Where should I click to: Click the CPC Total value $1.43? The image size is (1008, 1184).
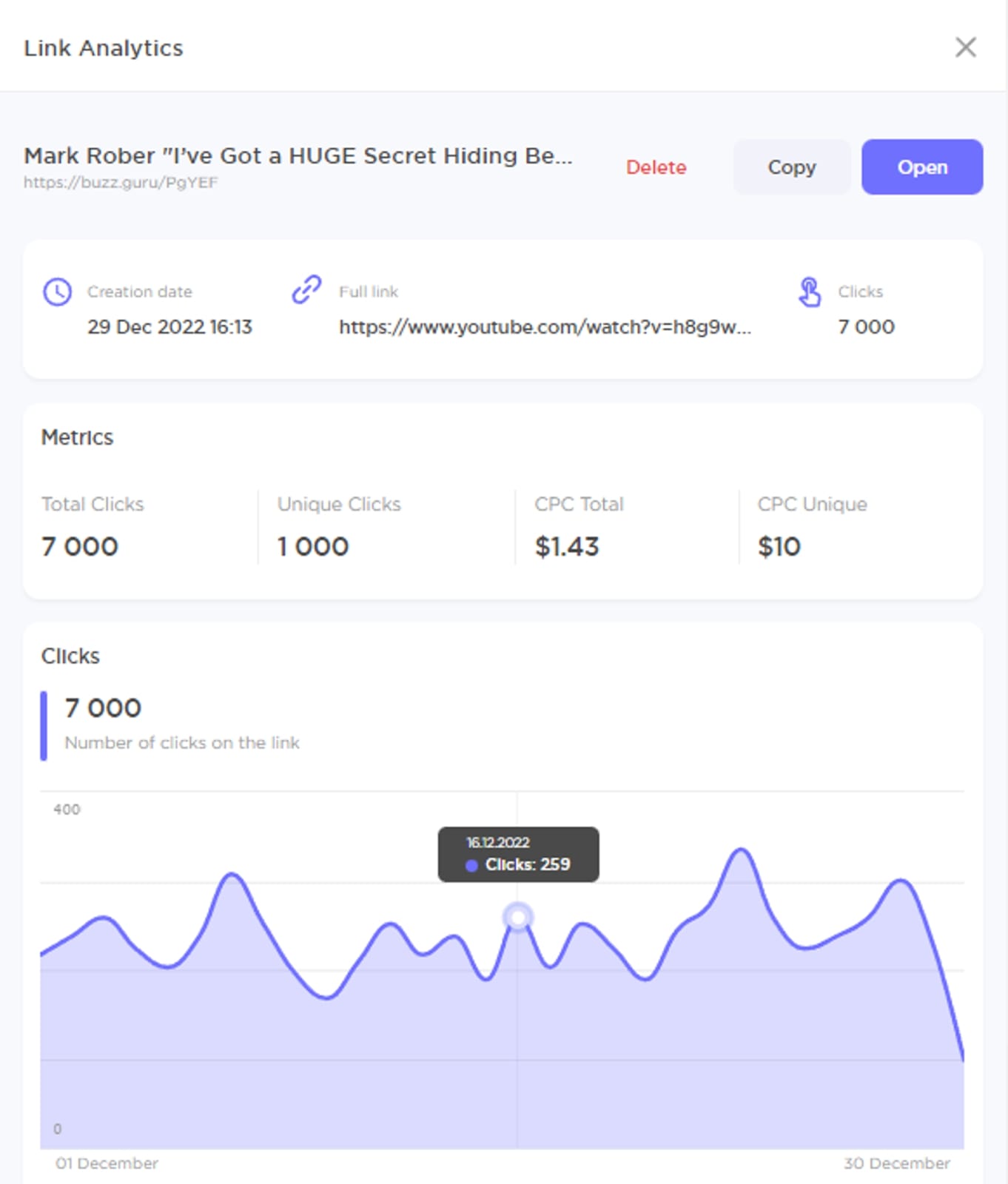tap(567, 547)
